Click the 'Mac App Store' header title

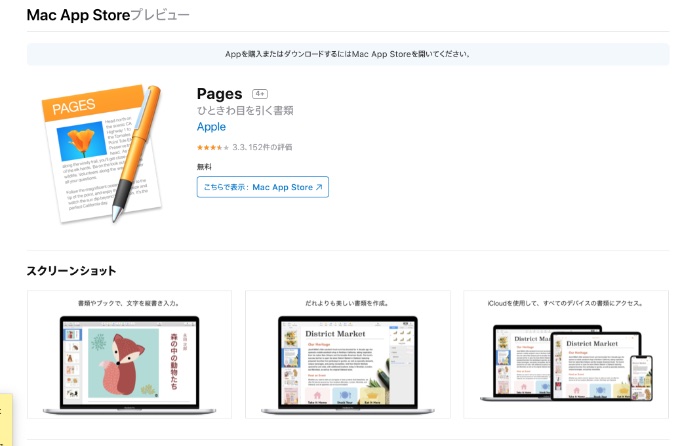pos(78,15)
